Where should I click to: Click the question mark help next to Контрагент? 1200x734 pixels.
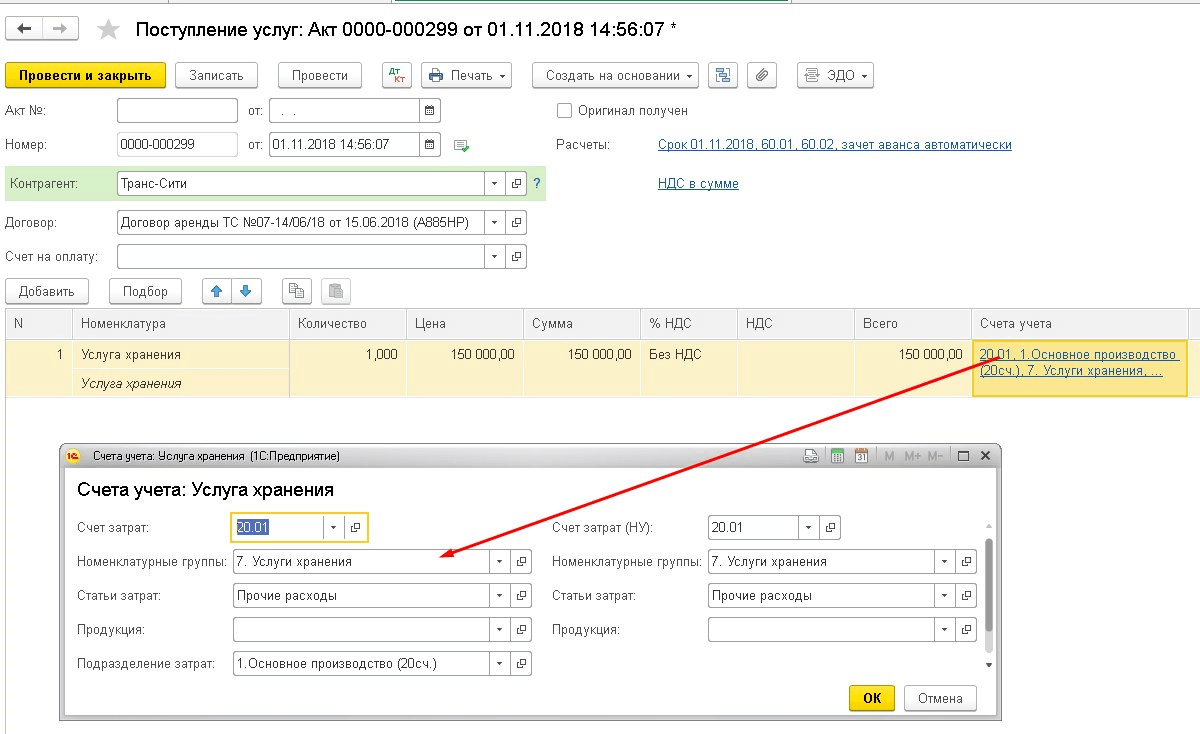pos(537,184)
